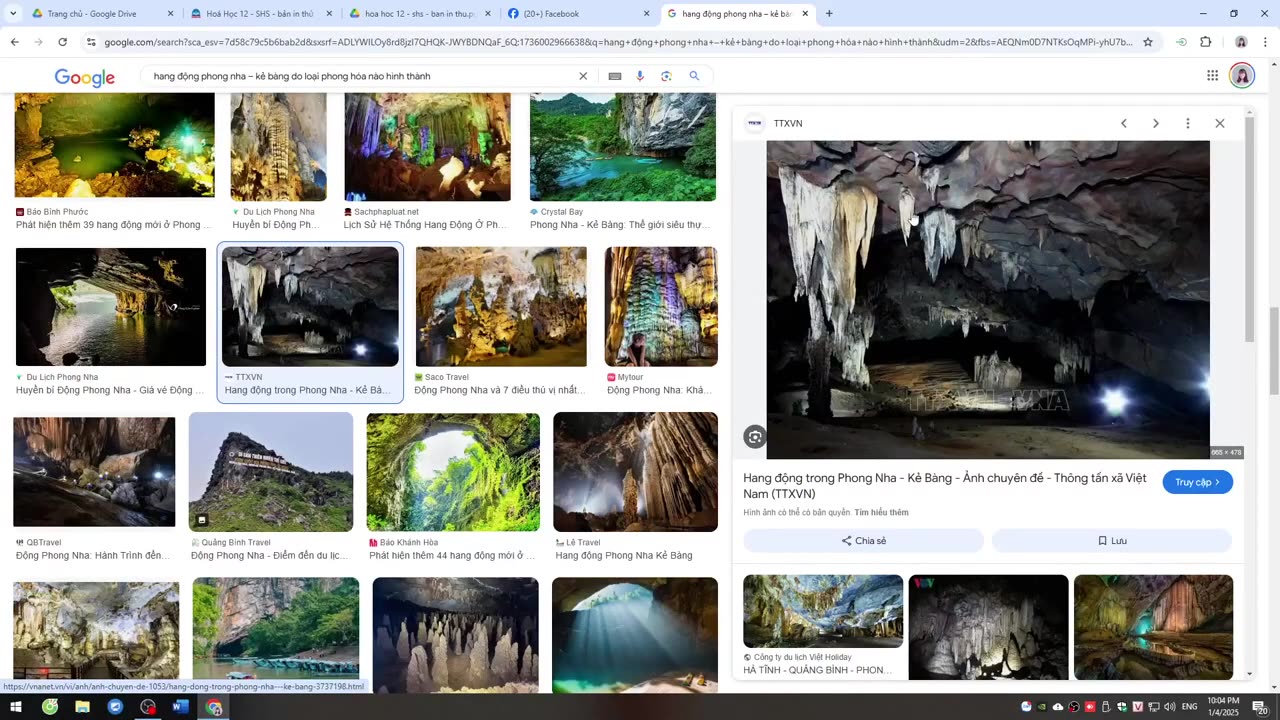Switch to the Hoá Học 12 - SHS tab
Image resolution: width=1280 pixels, height=720 pixels.
(259, 14)
